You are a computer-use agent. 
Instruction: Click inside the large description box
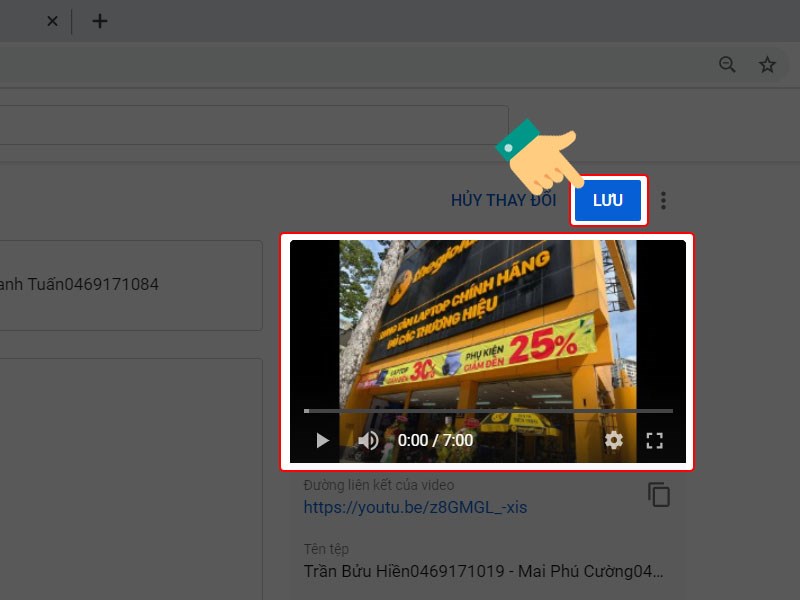[130, 470]
